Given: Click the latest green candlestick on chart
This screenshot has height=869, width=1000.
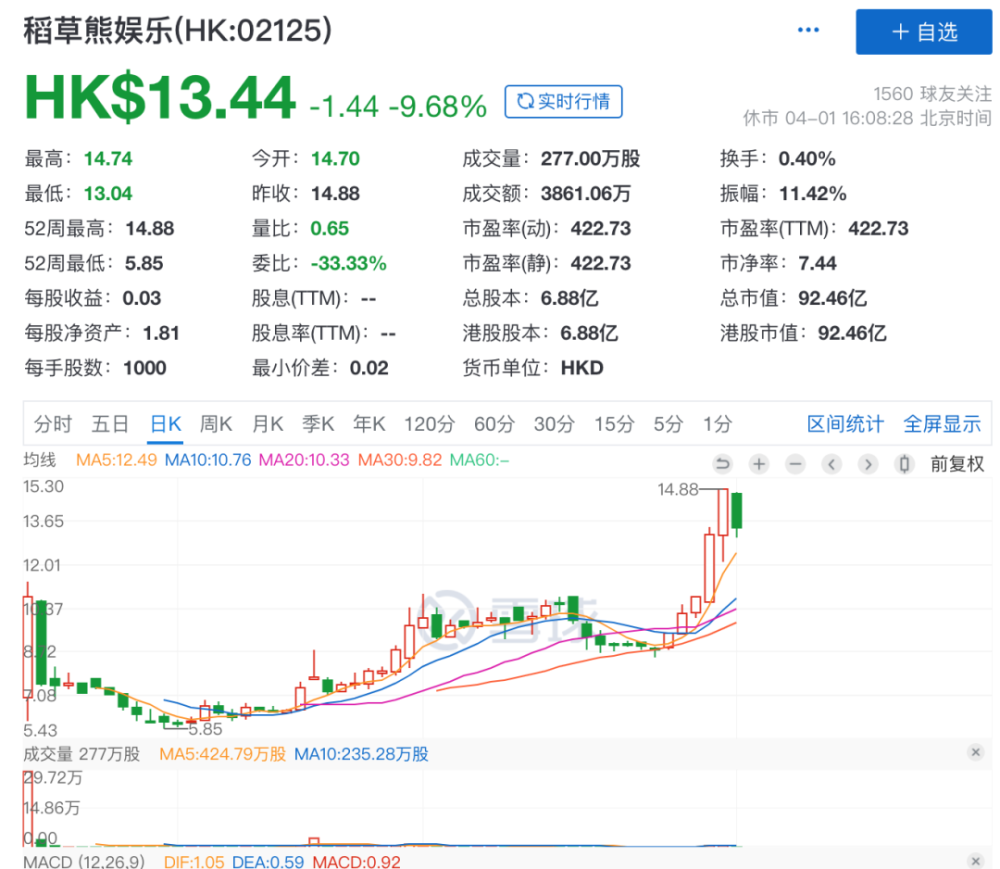Looking at the screenshot, I should click(737, 511).
